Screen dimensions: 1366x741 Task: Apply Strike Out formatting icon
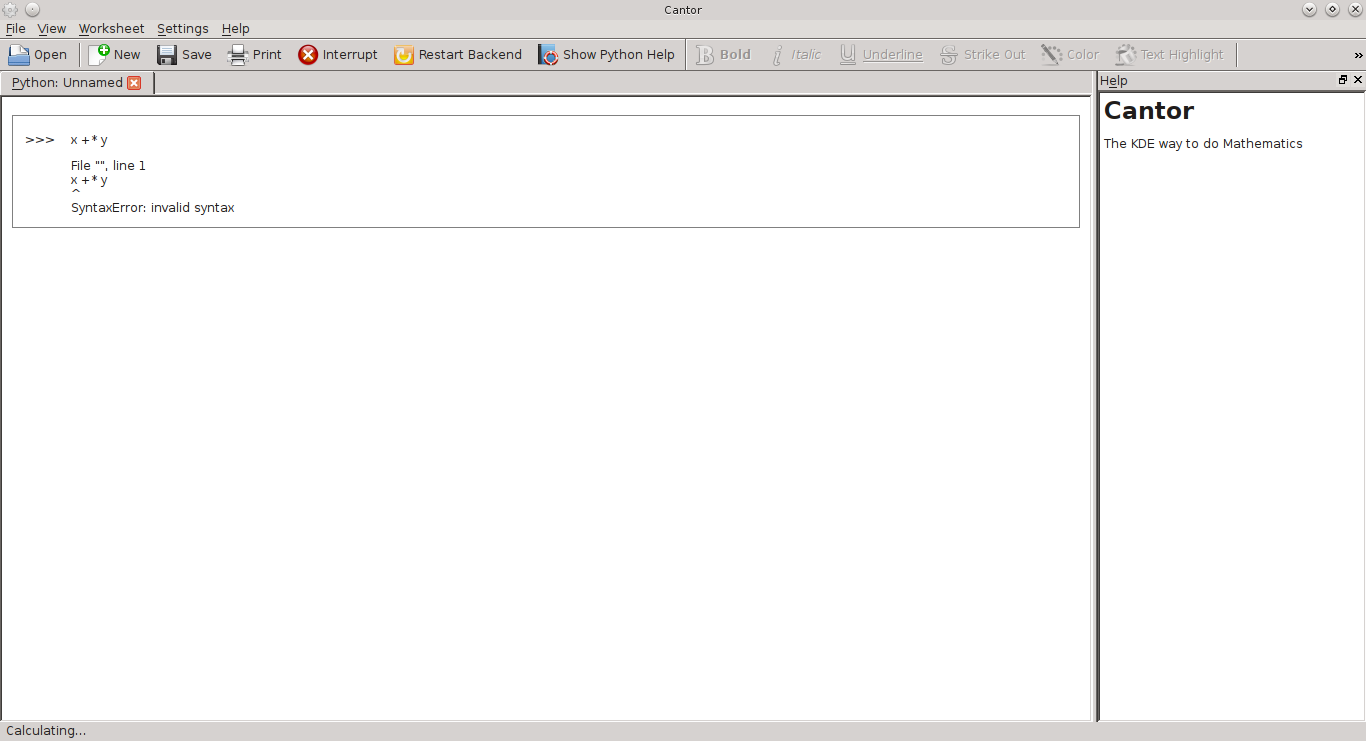[949, 55]
